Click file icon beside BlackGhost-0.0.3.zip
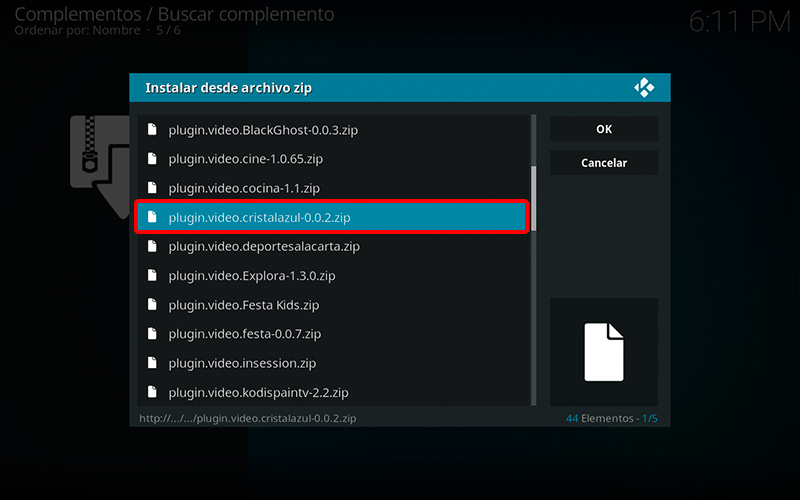The height and width of the screenshot is (500, 800). [152, 129]
